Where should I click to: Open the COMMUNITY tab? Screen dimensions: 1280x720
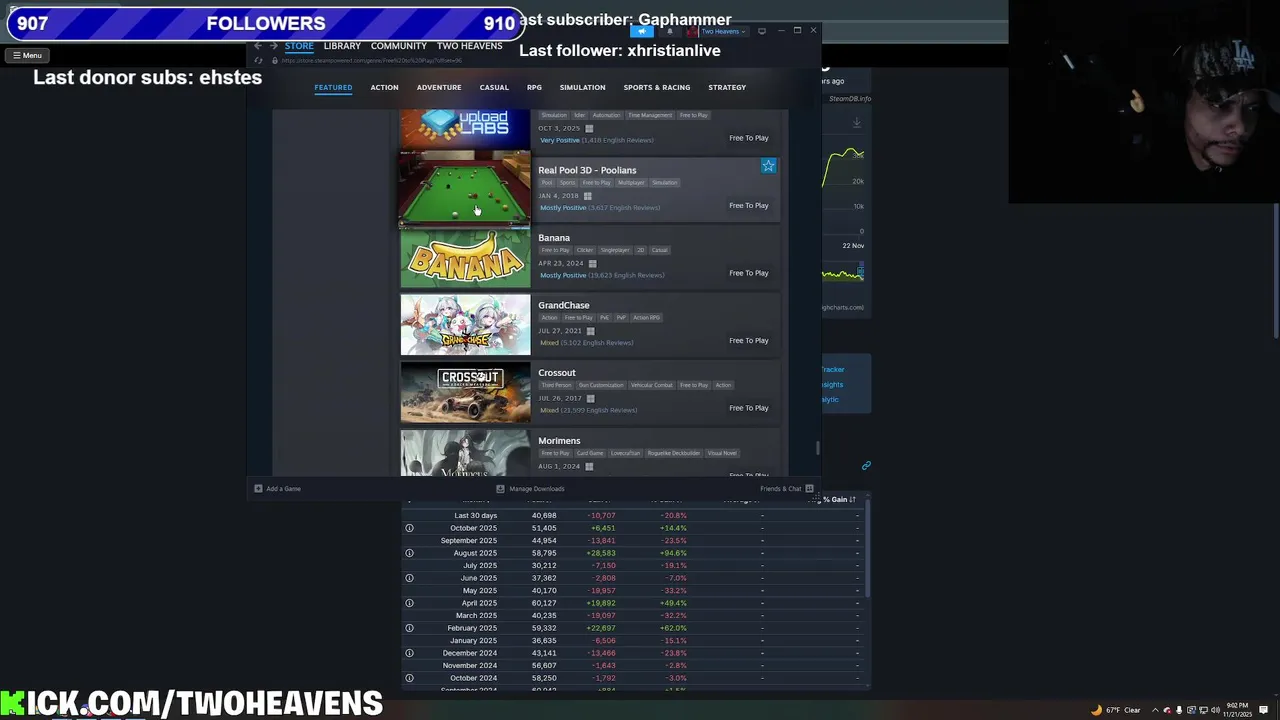click(x=399, y=46)
